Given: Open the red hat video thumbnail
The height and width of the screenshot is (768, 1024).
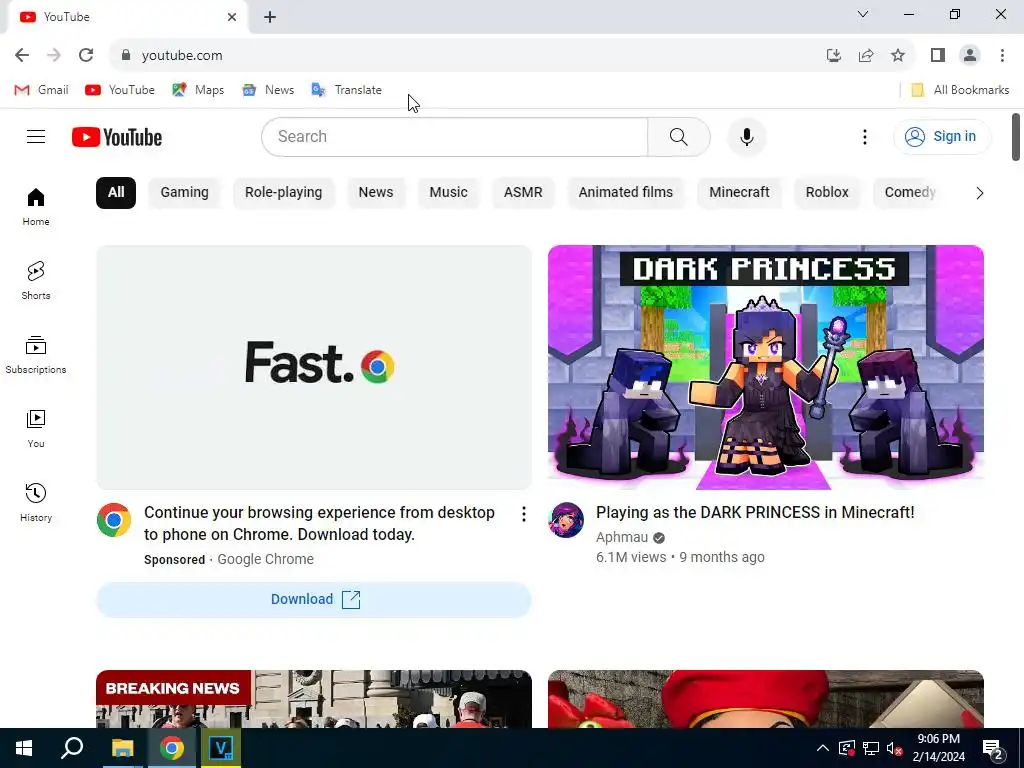Looking at the screenshot, I should click(766, 699).
